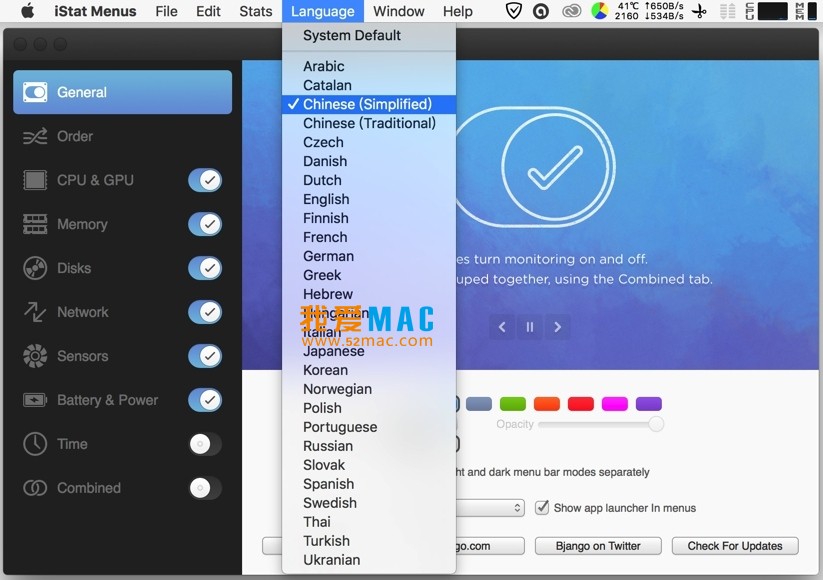
Task: Open the Order section
Action: [122, 136]
